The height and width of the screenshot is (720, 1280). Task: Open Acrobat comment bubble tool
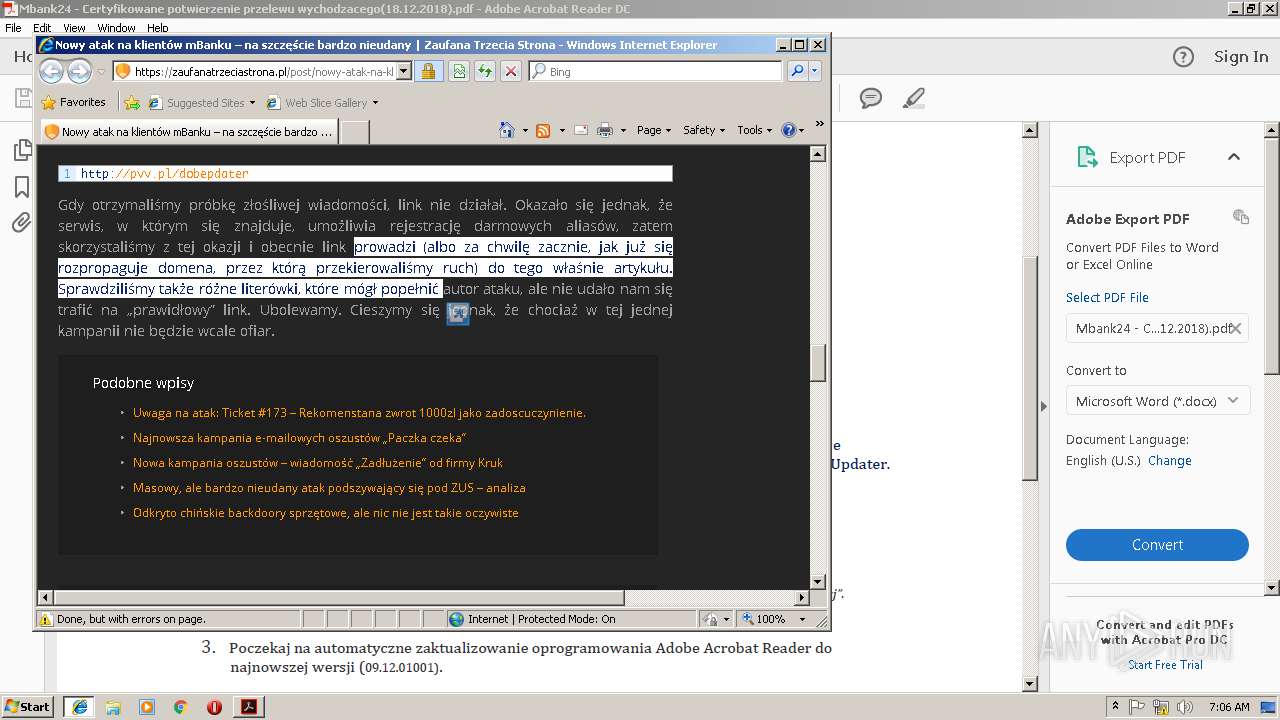[871, 98]
